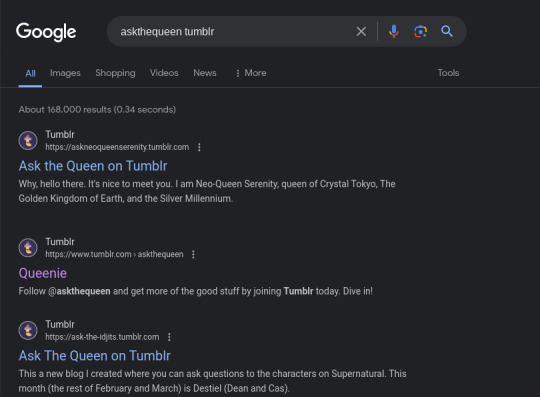This screenshot has height=397, width=540.
Task: Switch to the Videos tab
Action: 164,73
